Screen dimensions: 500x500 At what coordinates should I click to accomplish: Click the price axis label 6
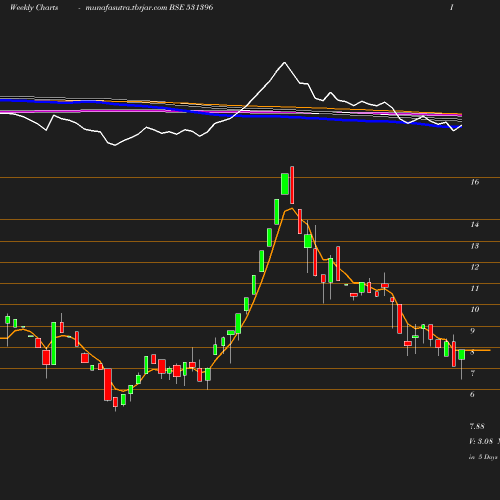pos(472,394)
